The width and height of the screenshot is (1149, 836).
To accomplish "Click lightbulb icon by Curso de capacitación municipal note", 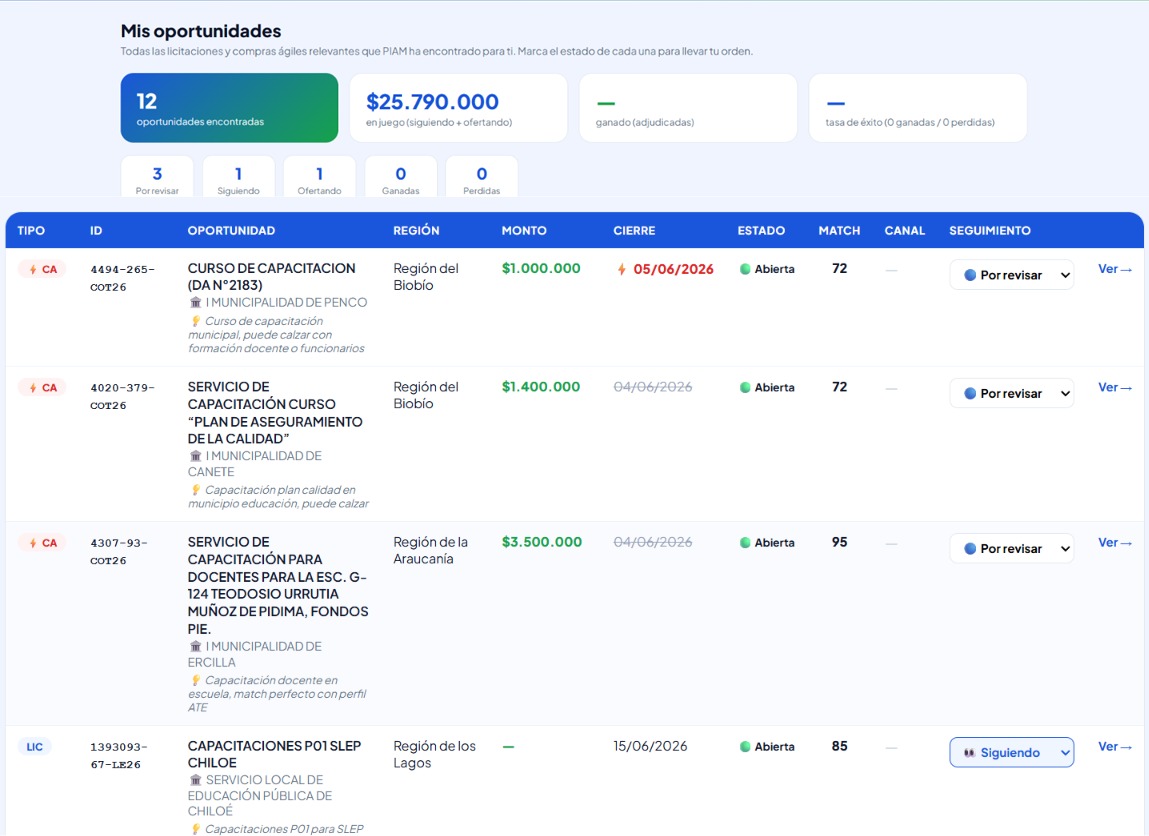I will tap(195, 321).
